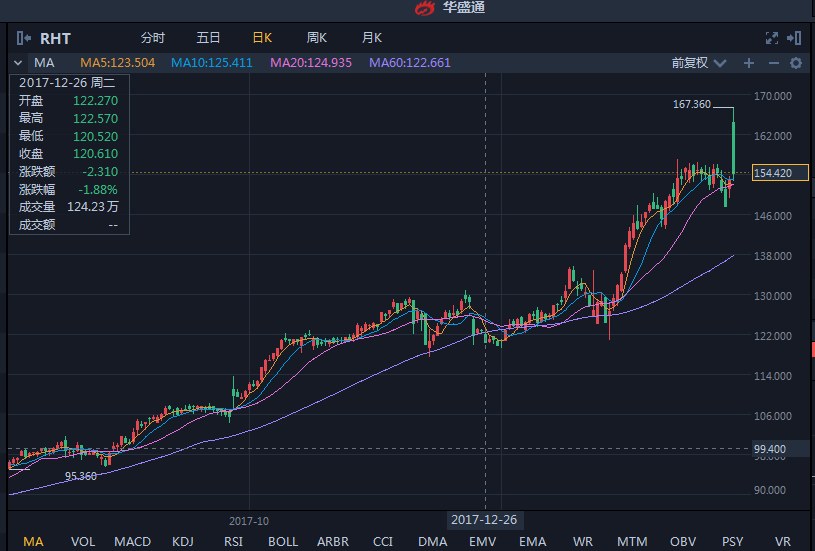Viewport: 815px width, 551px height.
Task: Enable the KDJ indicator
Action: tap(183, 541)
